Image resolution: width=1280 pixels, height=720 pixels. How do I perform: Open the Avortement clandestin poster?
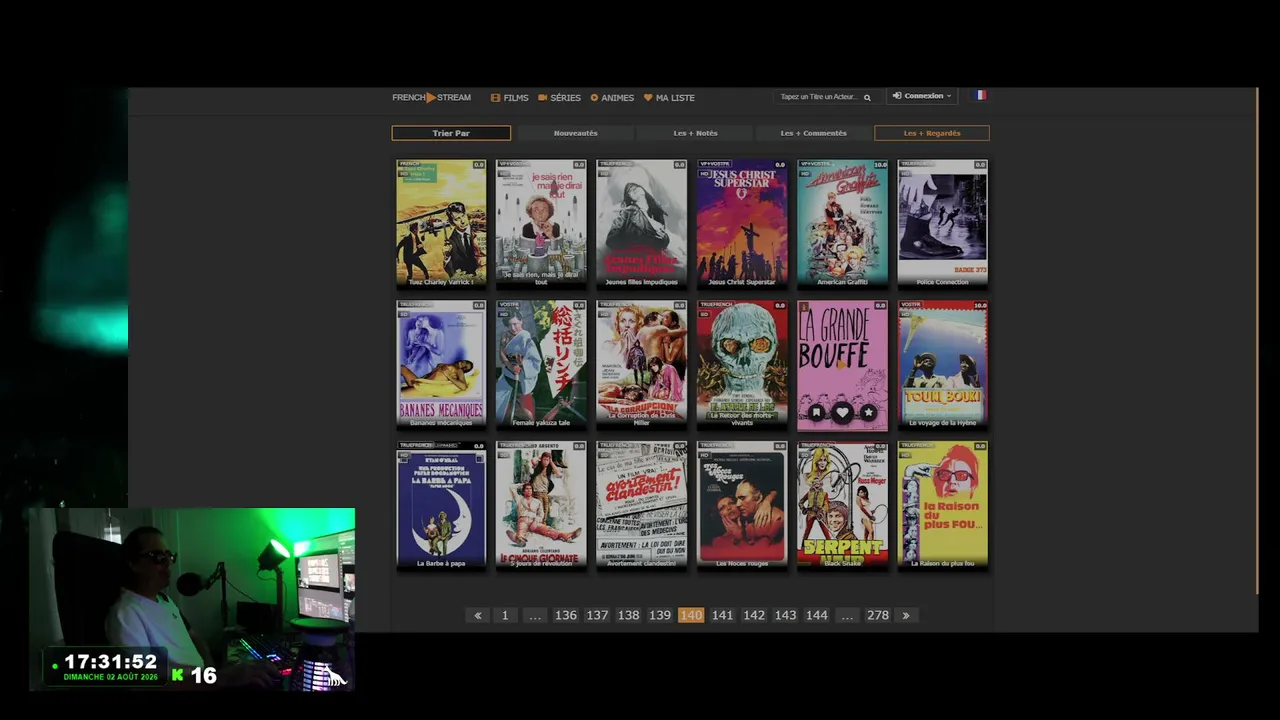tap(642, 505)
